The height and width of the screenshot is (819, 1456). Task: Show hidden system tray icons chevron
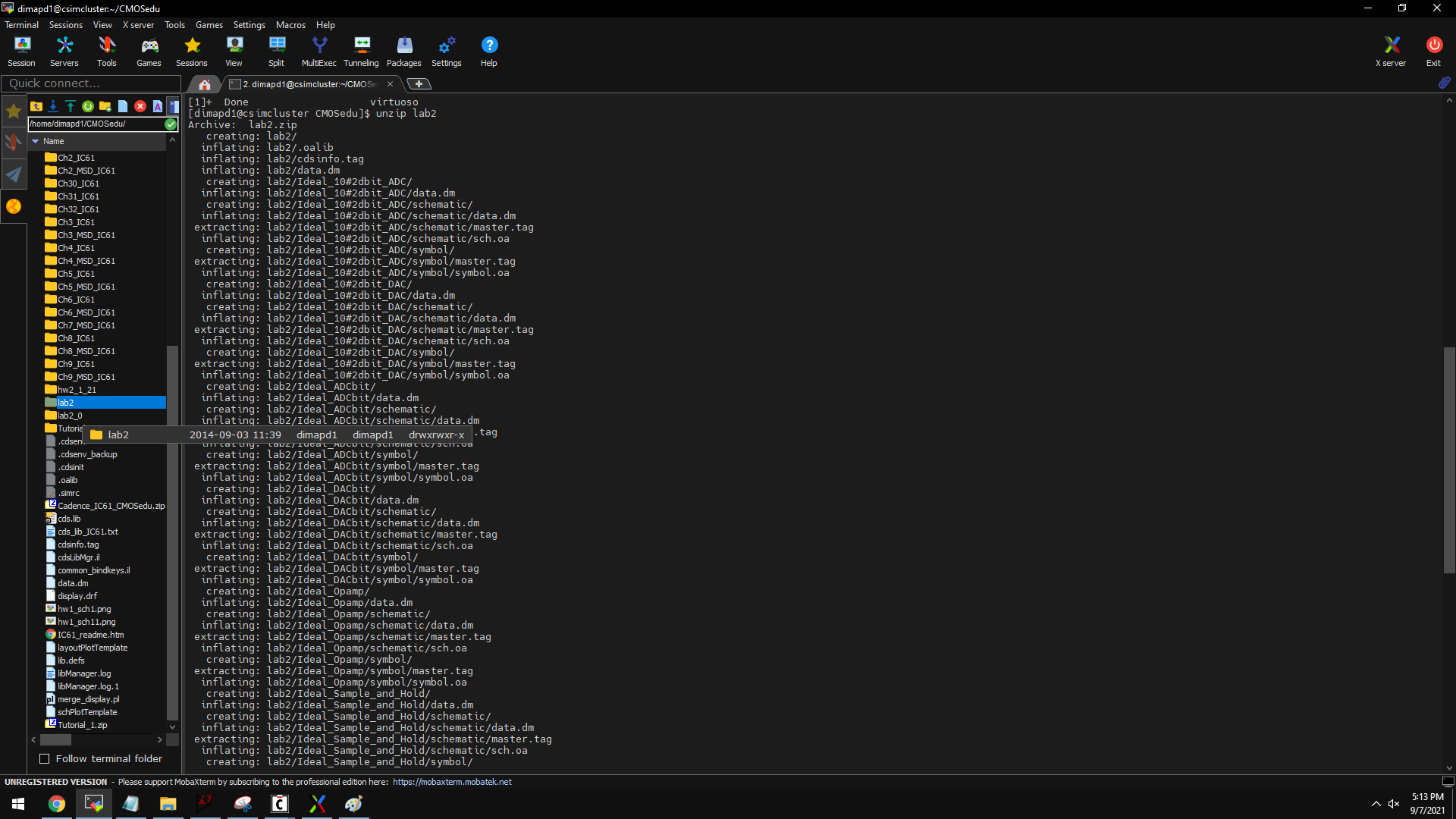point(1376,804)
